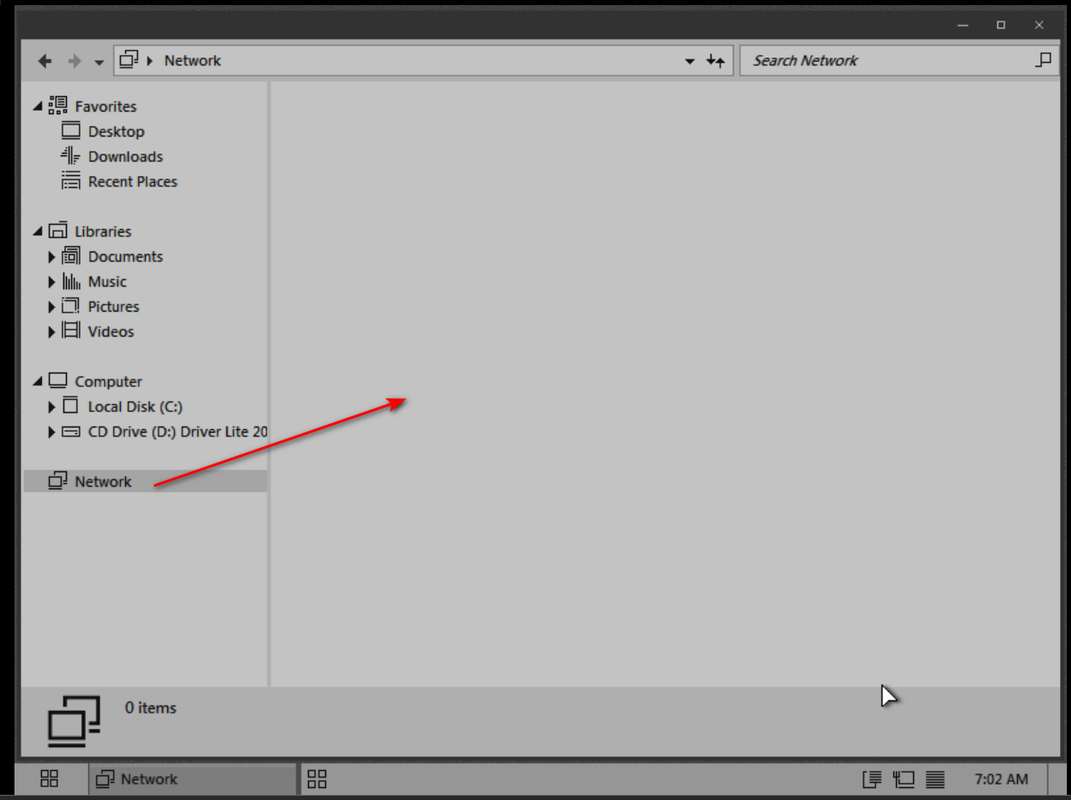Open the Pictures library
Image resolution: width=1071 pixels, height=800 pixels.
pyautogui.click(x=113, y=307)
